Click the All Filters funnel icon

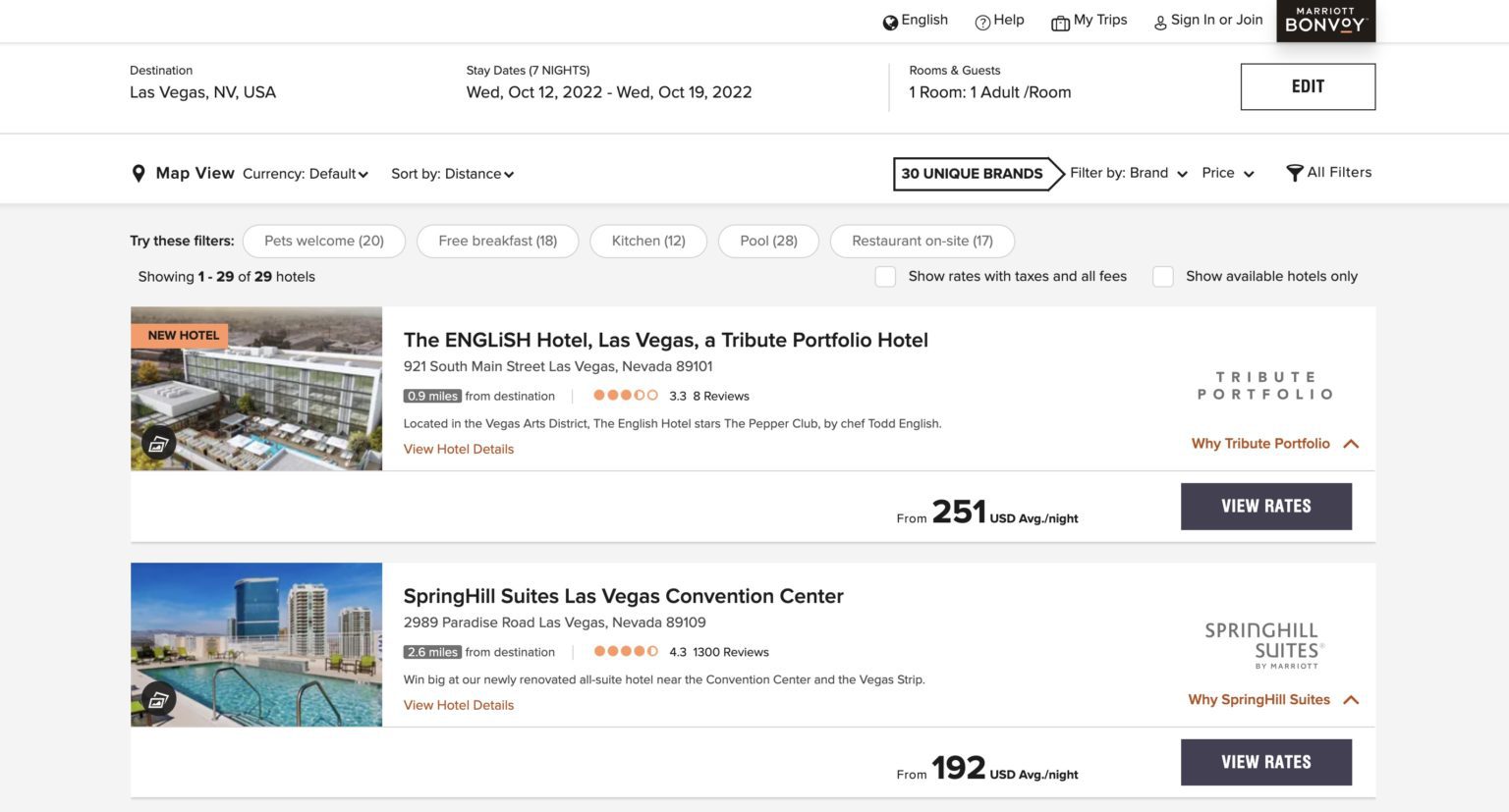(1294, 172)
